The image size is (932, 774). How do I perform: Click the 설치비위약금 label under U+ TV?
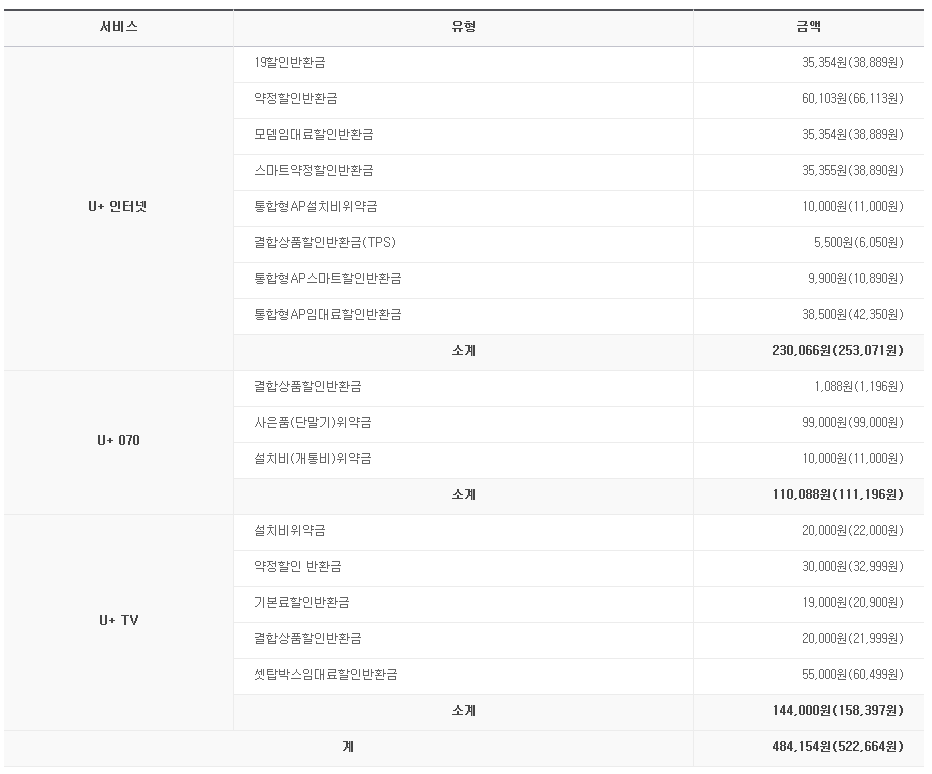289,531
